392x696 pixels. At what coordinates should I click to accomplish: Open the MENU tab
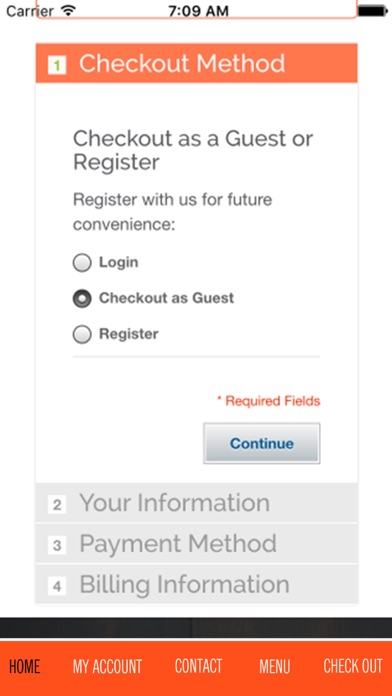click(x=275, y=666)
